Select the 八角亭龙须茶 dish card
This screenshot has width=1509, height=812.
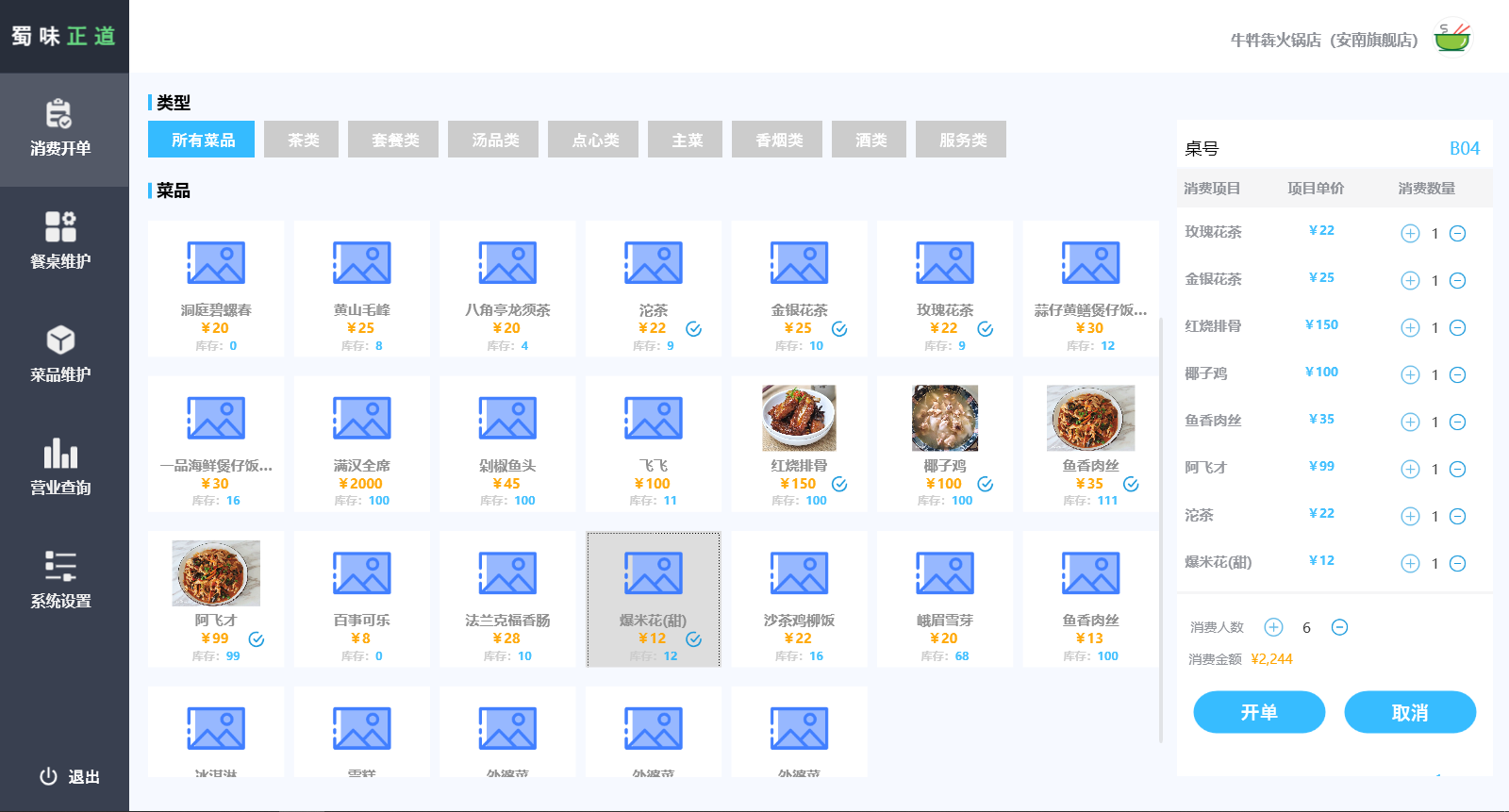pyautogui.click(x=507, y=289)
